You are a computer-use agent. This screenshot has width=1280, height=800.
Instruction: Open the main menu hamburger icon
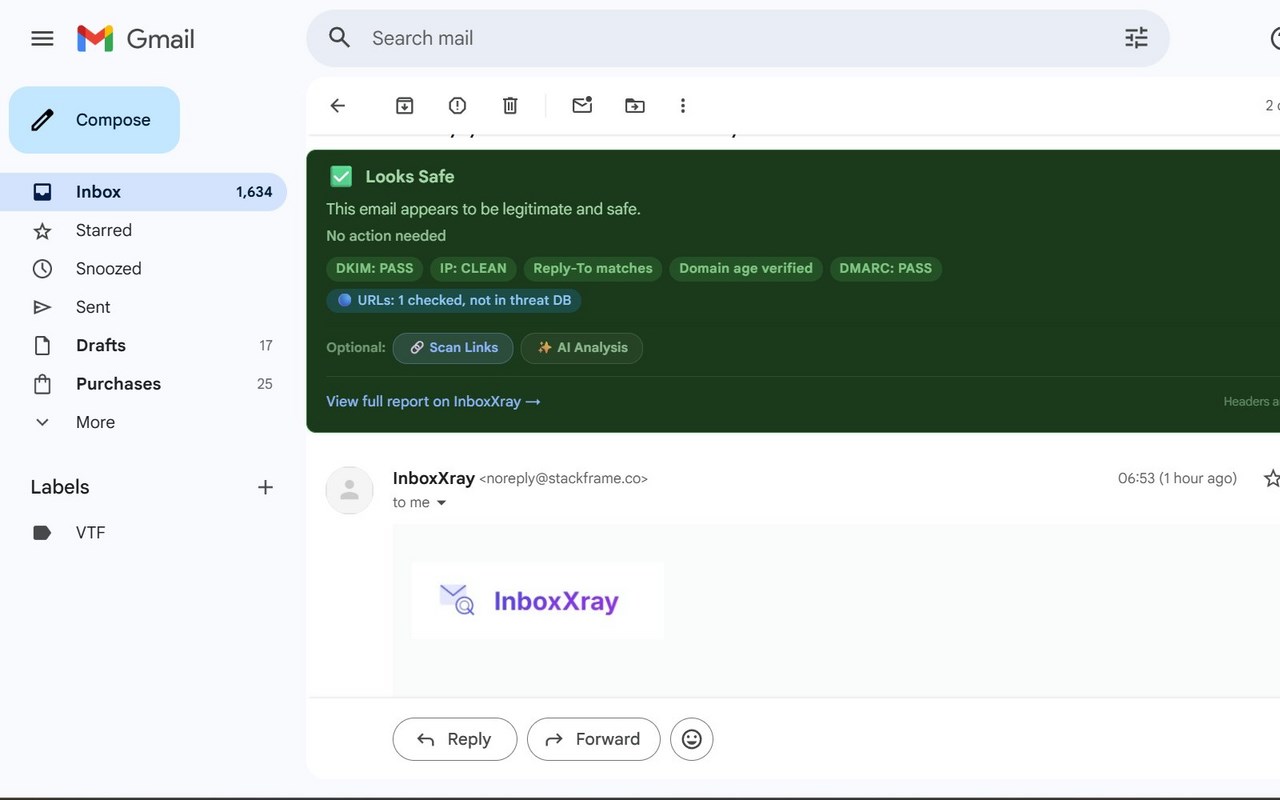tap(42, 39)
